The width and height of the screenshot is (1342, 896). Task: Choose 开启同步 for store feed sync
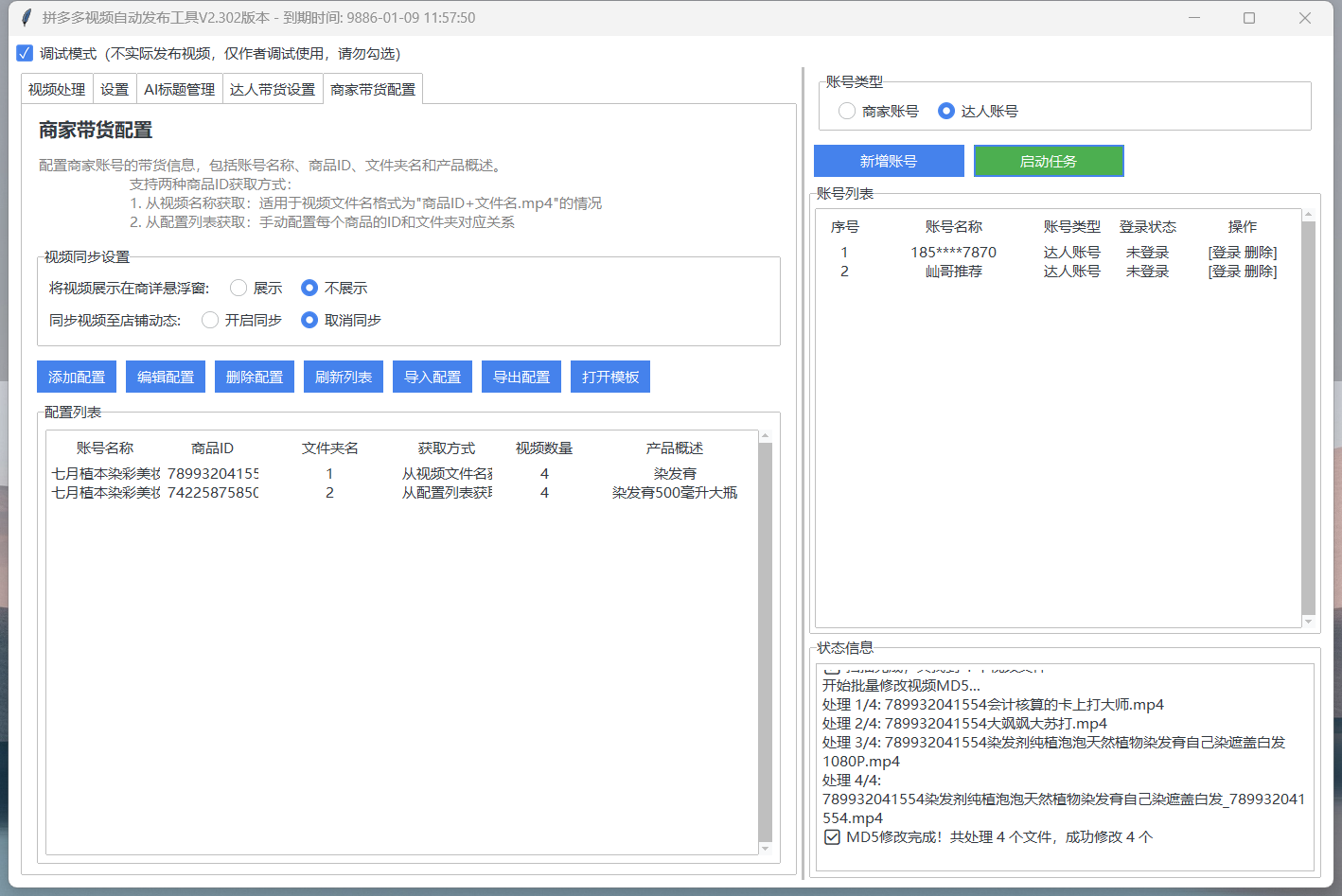210,320
